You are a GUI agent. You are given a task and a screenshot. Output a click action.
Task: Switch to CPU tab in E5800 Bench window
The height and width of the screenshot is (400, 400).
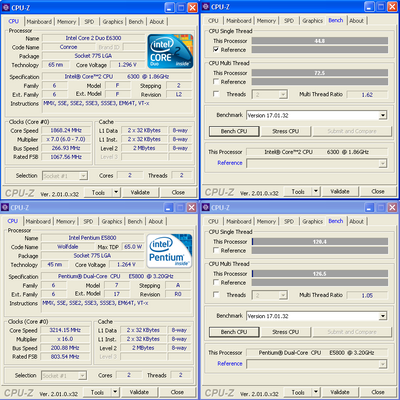click(213, 221)
